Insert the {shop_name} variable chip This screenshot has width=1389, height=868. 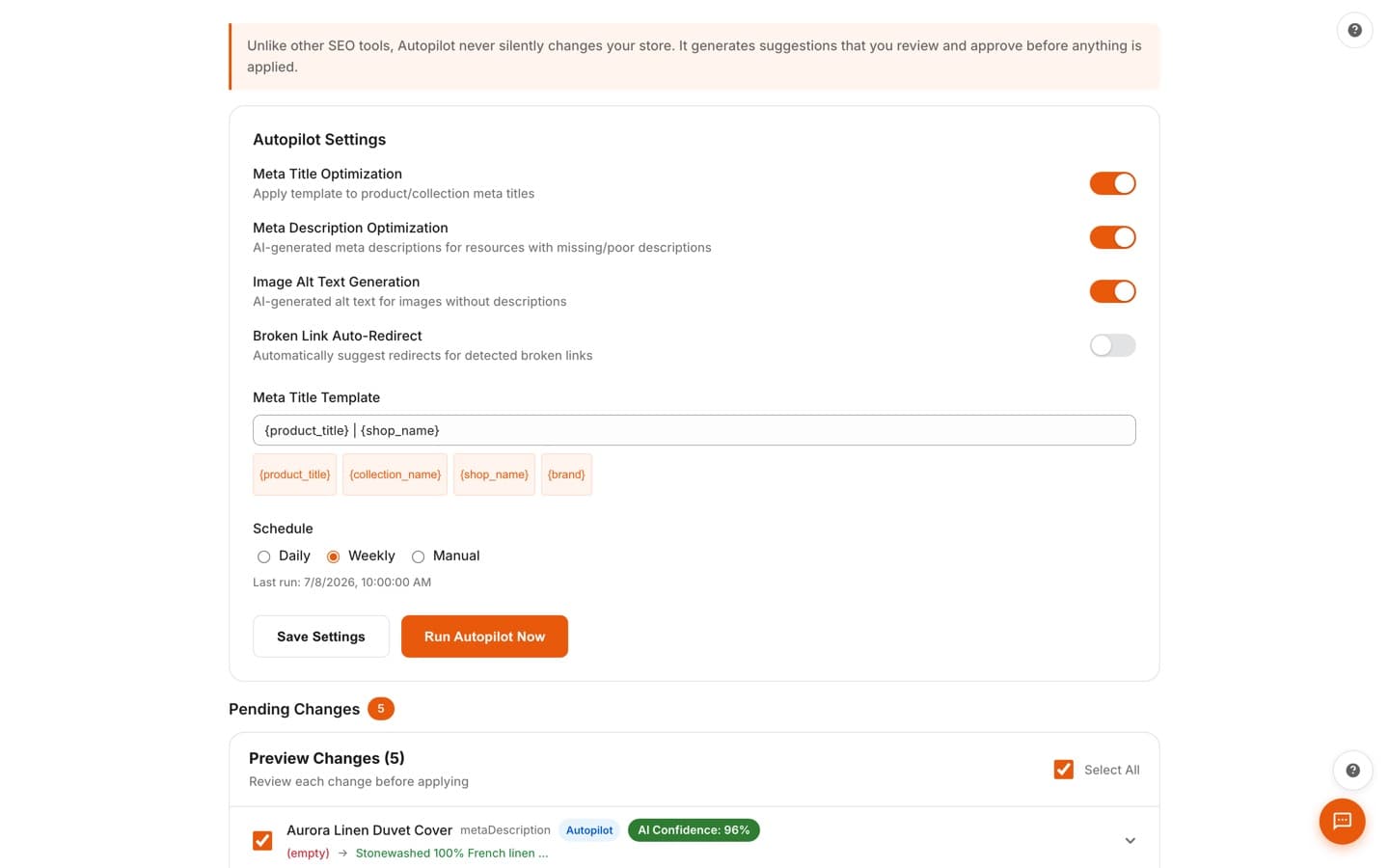[494, 475]
